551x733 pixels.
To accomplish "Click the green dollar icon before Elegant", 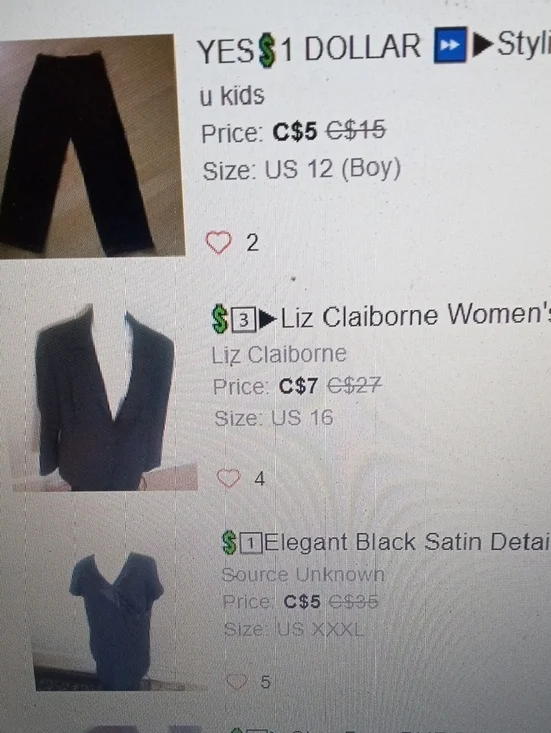I will [229, 543].
